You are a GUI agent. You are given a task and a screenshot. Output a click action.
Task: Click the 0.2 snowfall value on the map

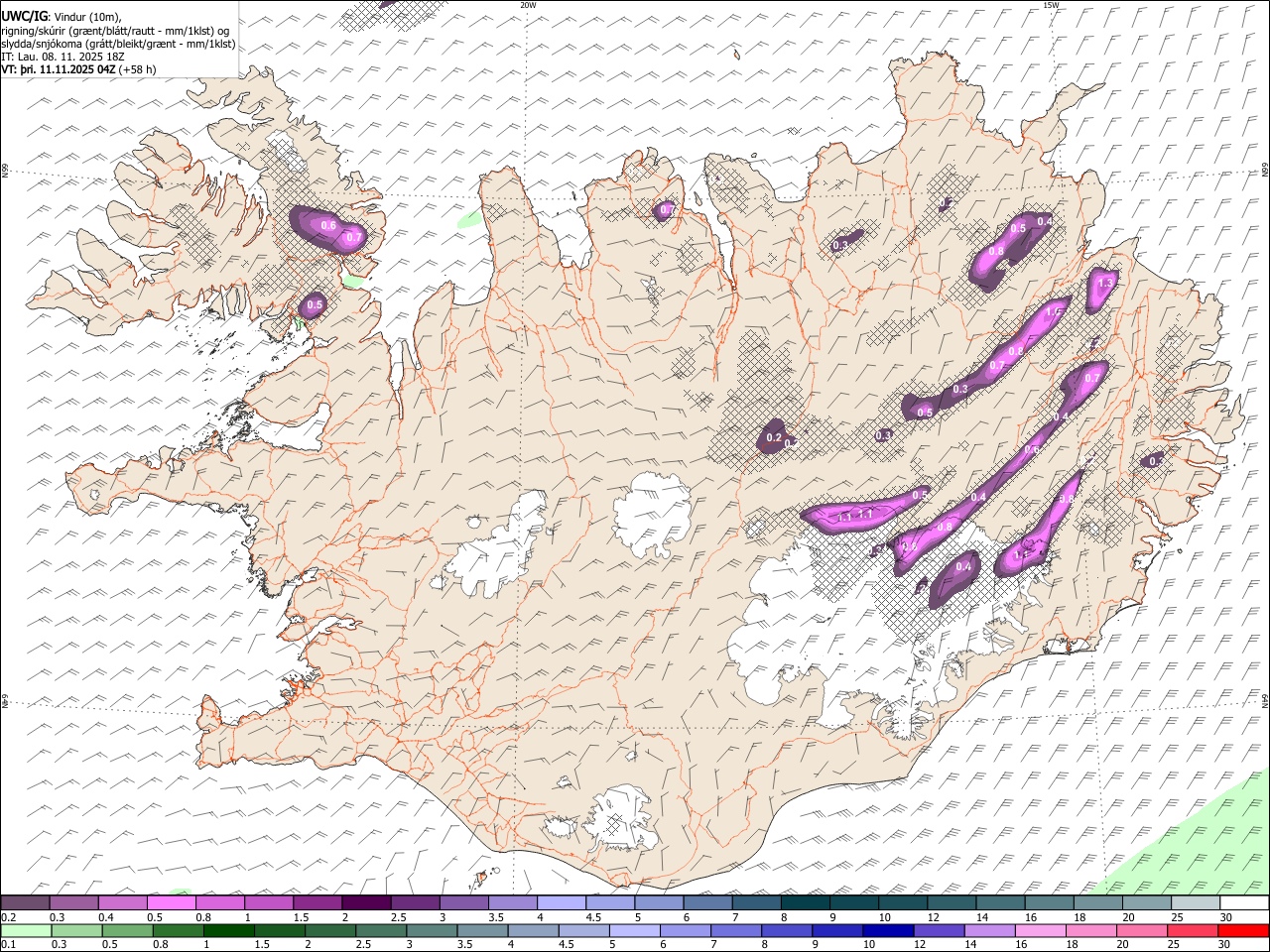pos(775,437)
